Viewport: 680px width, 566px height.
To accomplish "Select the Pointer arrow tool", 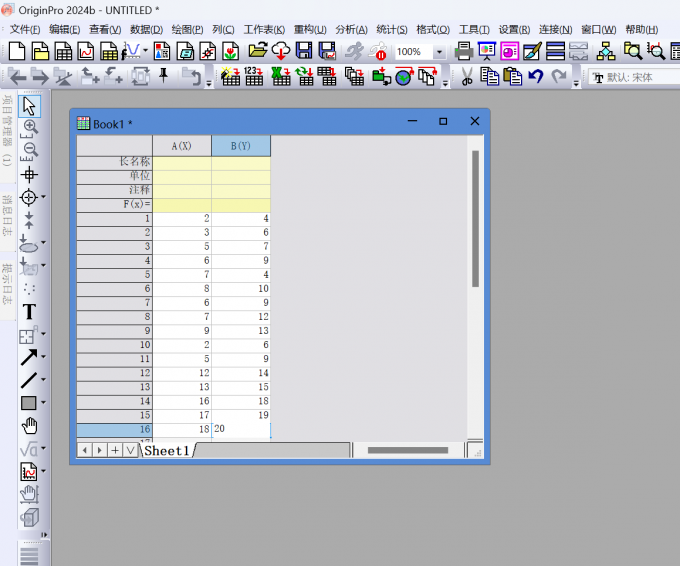I will point(29,106).
